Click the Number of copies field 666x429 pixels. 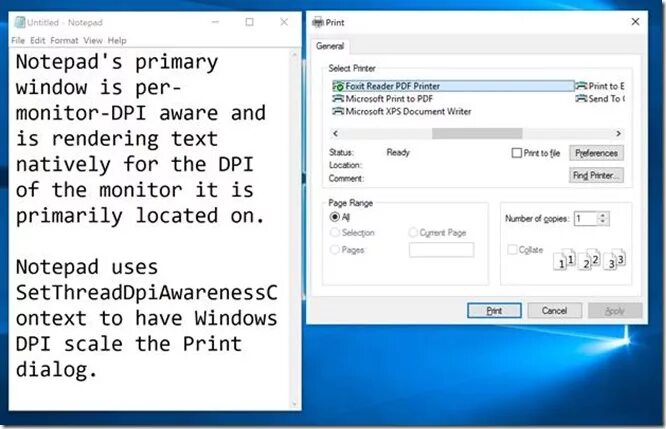pos(585,218)
